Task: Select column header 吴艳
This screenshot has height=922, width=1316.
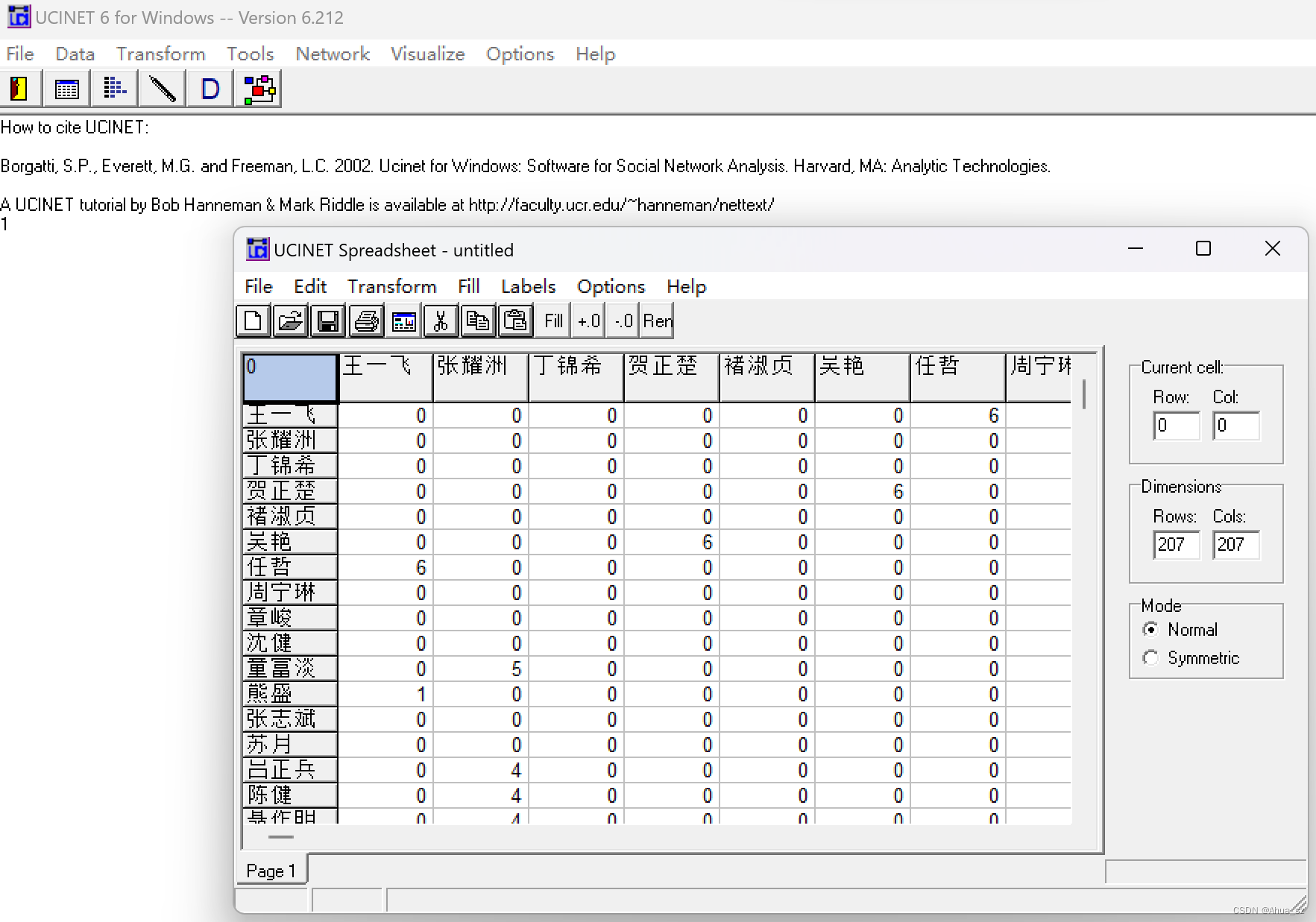Action: pyautogui.click(x=863, y=378)
